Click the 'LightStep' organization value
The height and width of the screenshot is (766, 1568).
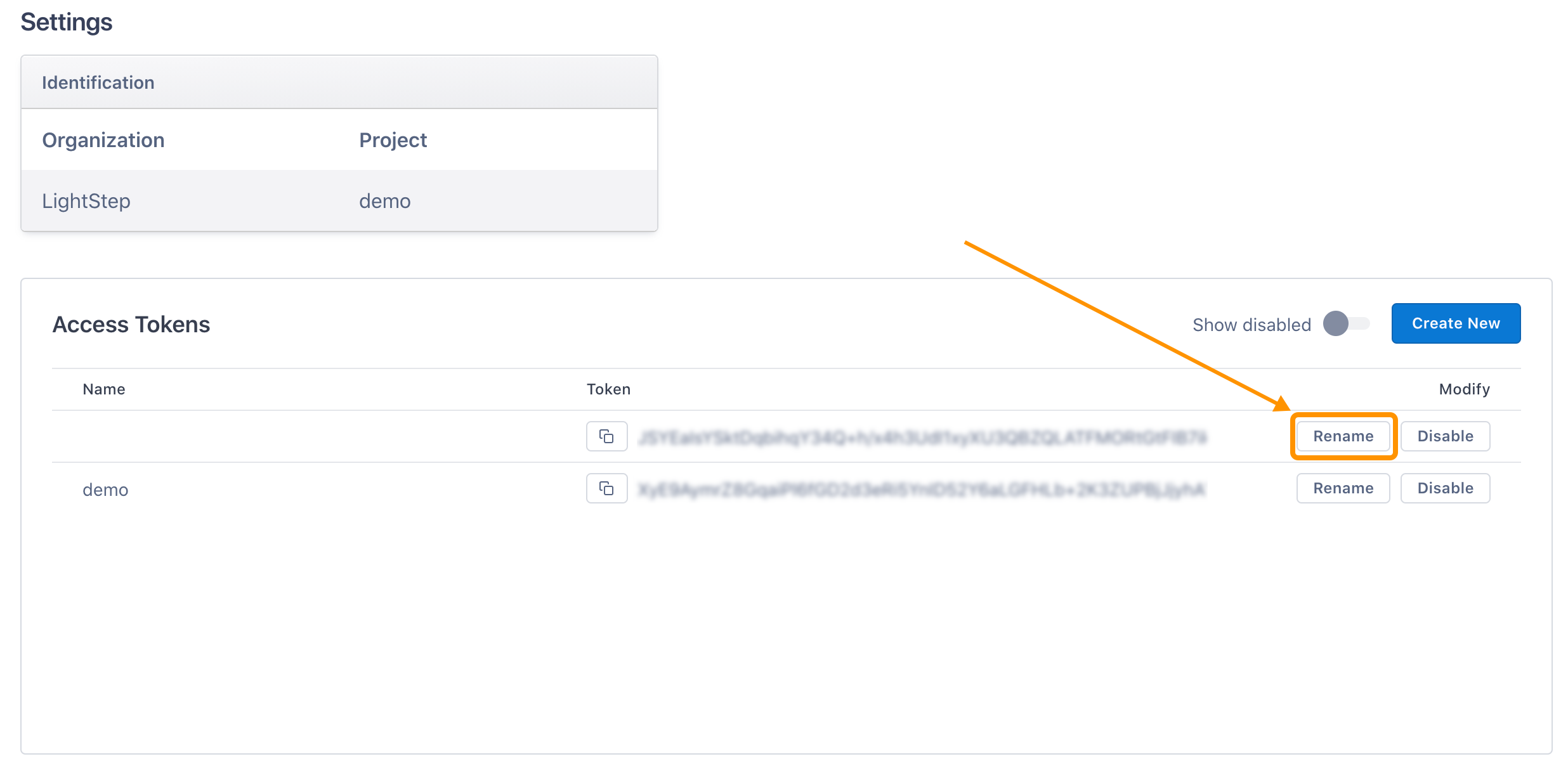click(86, 201)
